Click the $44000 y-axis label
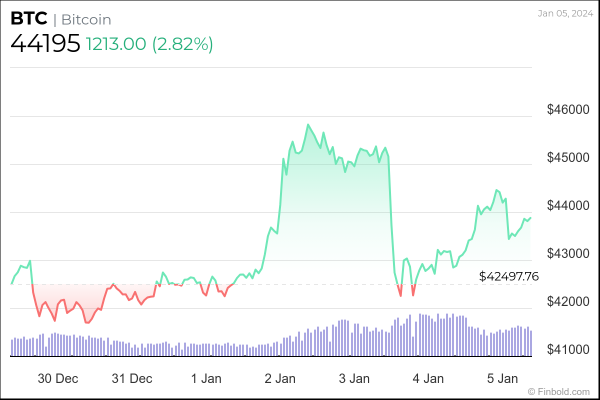600x400 pixels. pos(565,205)
